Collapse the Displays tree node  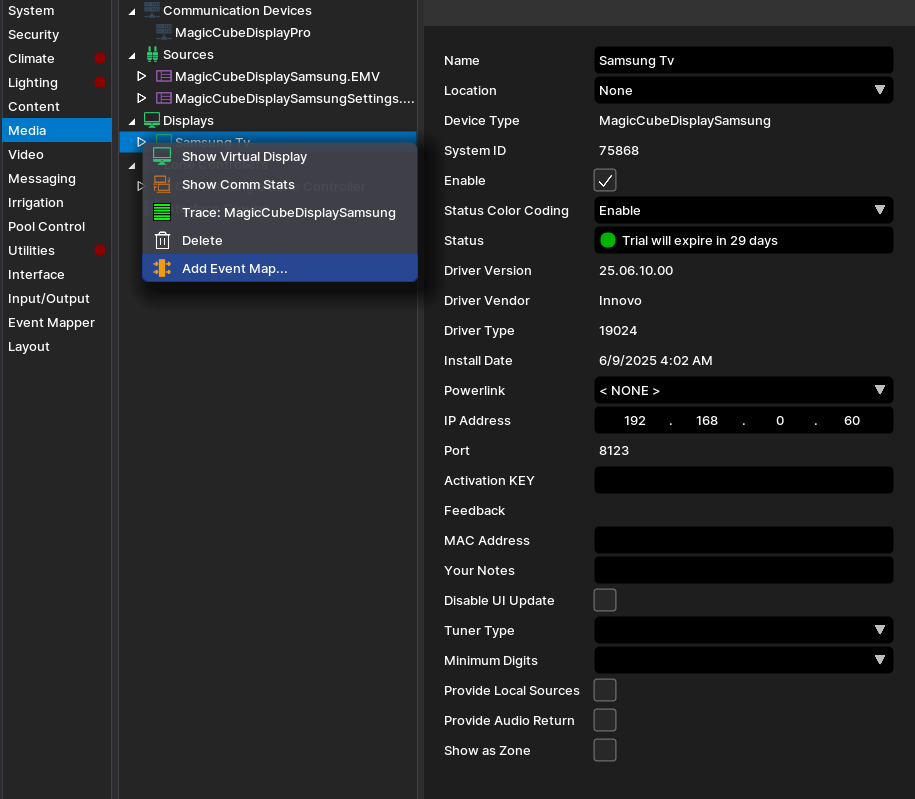[x=132, y=121]
